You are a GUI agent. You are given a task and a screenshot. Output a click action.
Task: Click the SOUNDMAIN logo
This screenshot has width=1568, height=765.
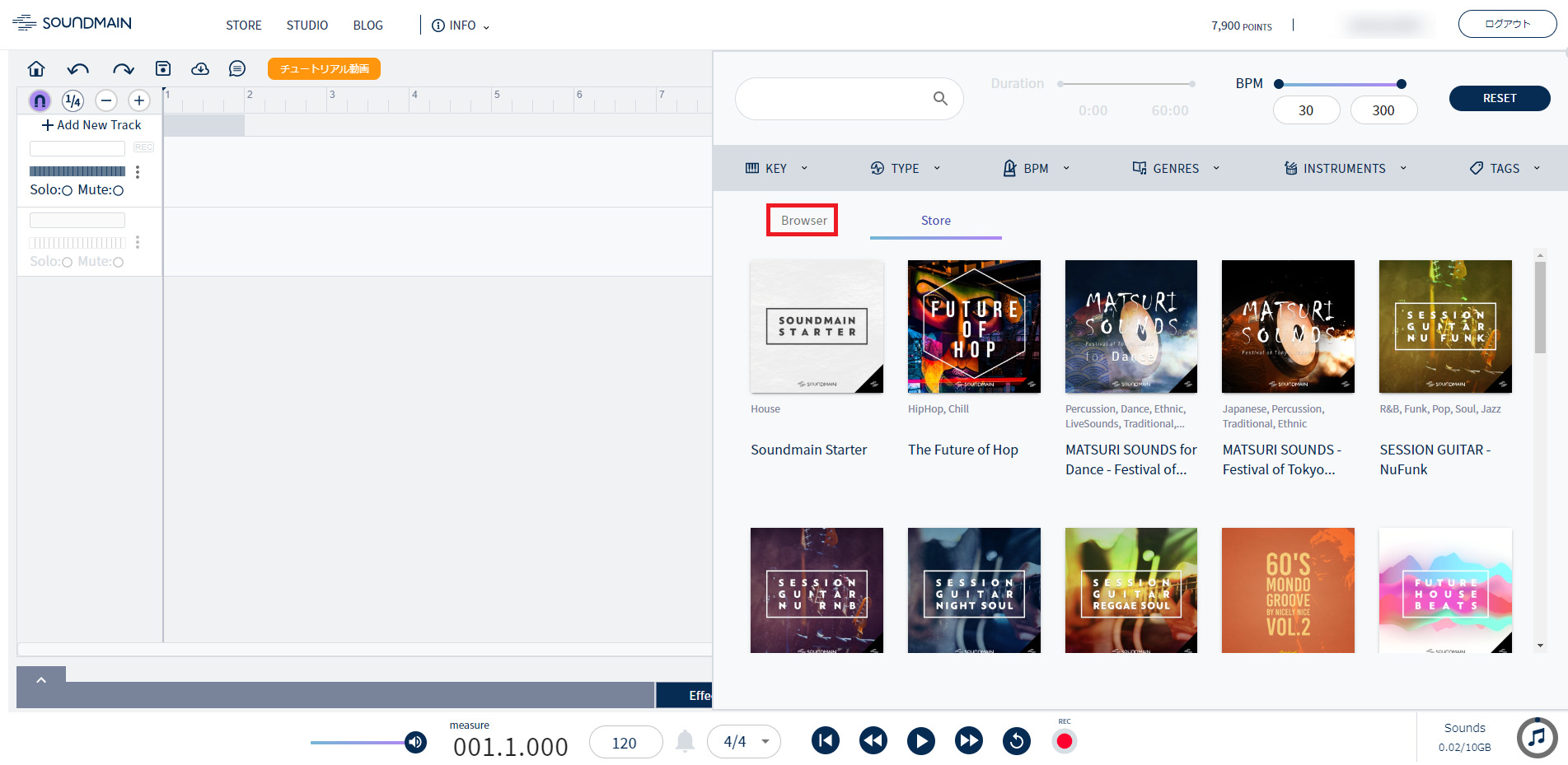[72, 23]
